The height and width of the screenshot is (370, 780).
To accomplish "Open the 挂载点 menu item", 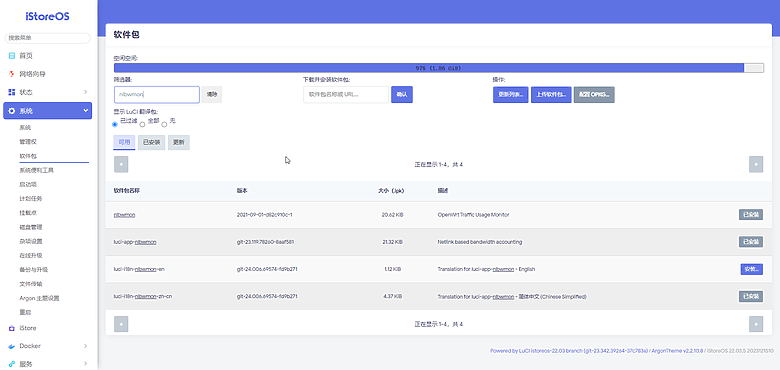I will click(28, 213).
